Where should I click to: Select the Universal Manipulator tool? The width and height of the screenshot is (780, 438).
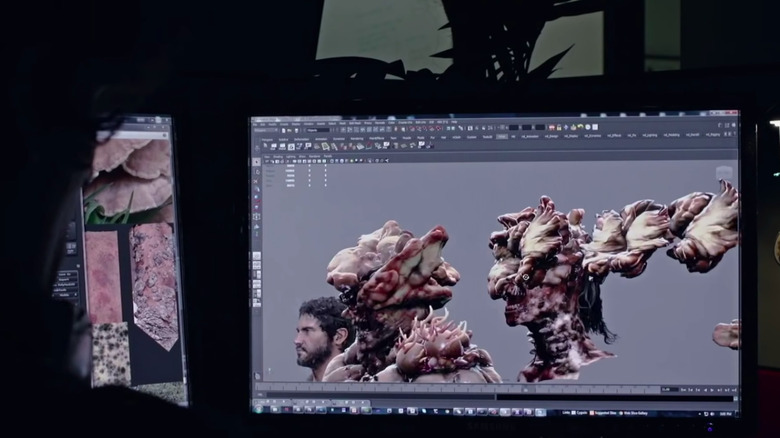(x=257, y=217)
